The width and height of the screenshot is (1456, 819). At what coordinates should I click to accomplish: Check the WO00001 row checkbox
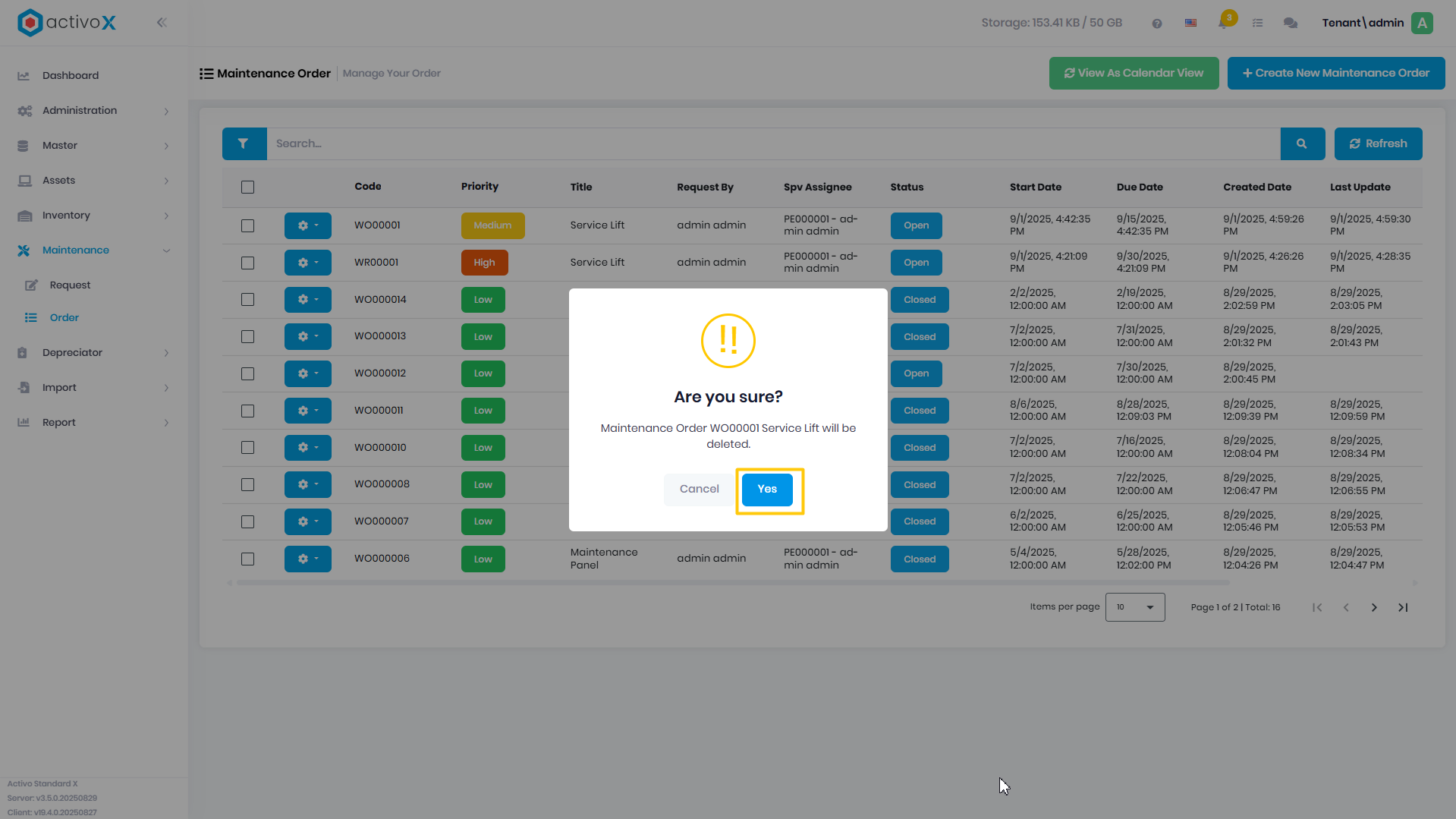click(x=247, y=226)
